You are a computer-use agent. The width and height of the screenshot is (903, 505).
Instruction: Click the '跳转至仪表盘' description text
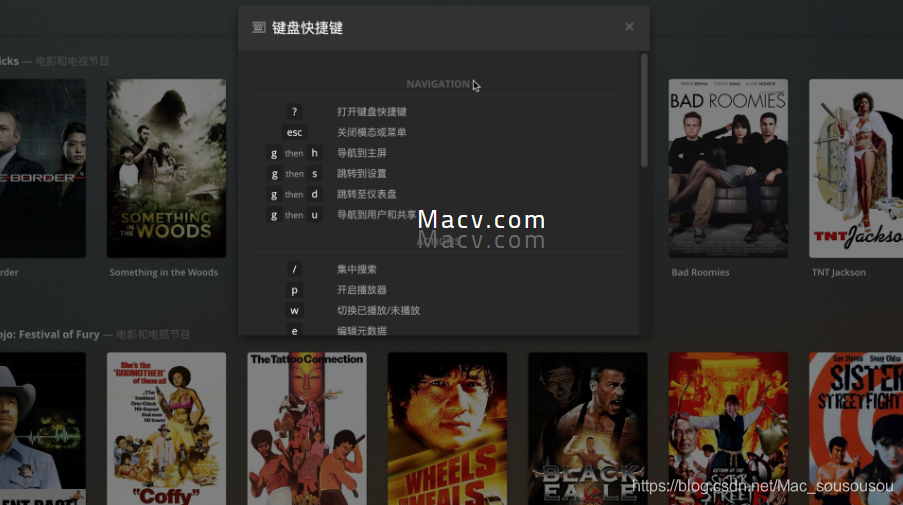pos(366,195)
